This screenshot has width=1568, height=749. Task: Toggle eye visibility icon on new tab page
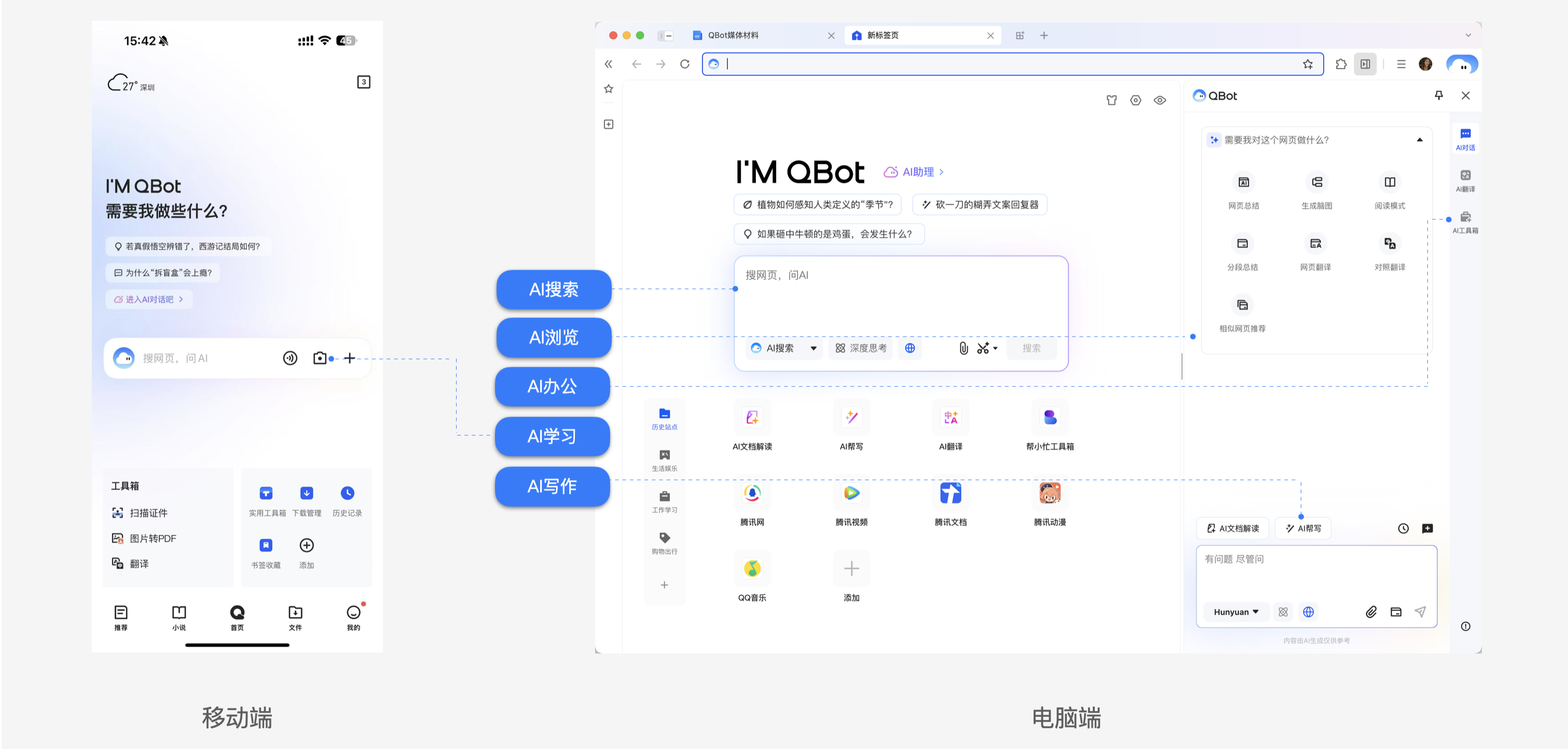click(x=1160, y=101)
